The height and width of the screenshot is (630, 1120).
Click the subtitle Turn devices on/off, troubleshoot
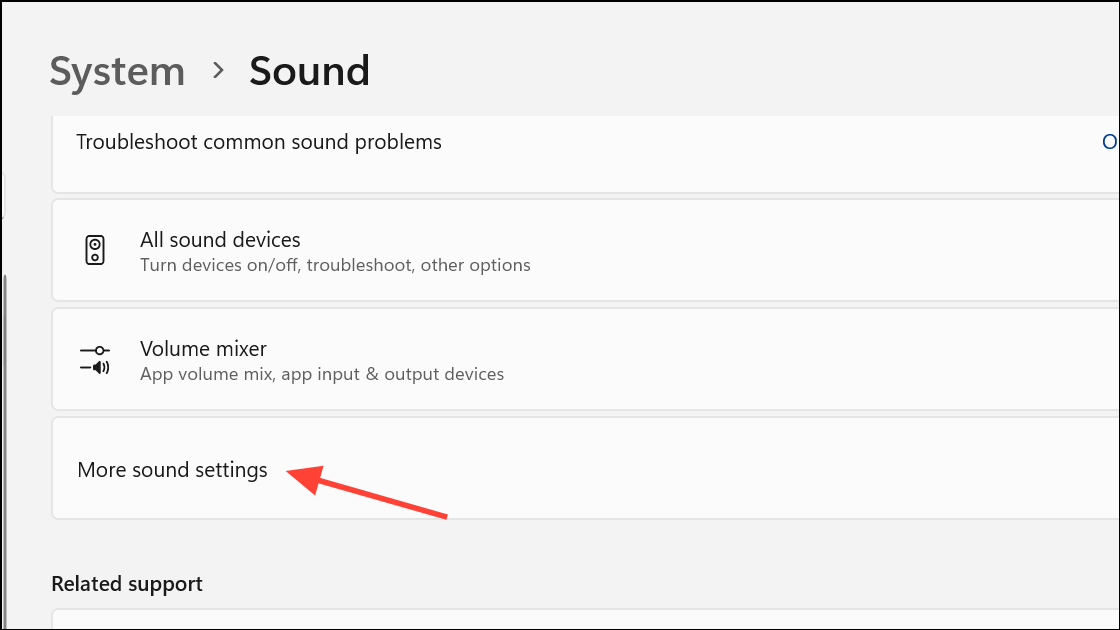(x=334, y=264)
